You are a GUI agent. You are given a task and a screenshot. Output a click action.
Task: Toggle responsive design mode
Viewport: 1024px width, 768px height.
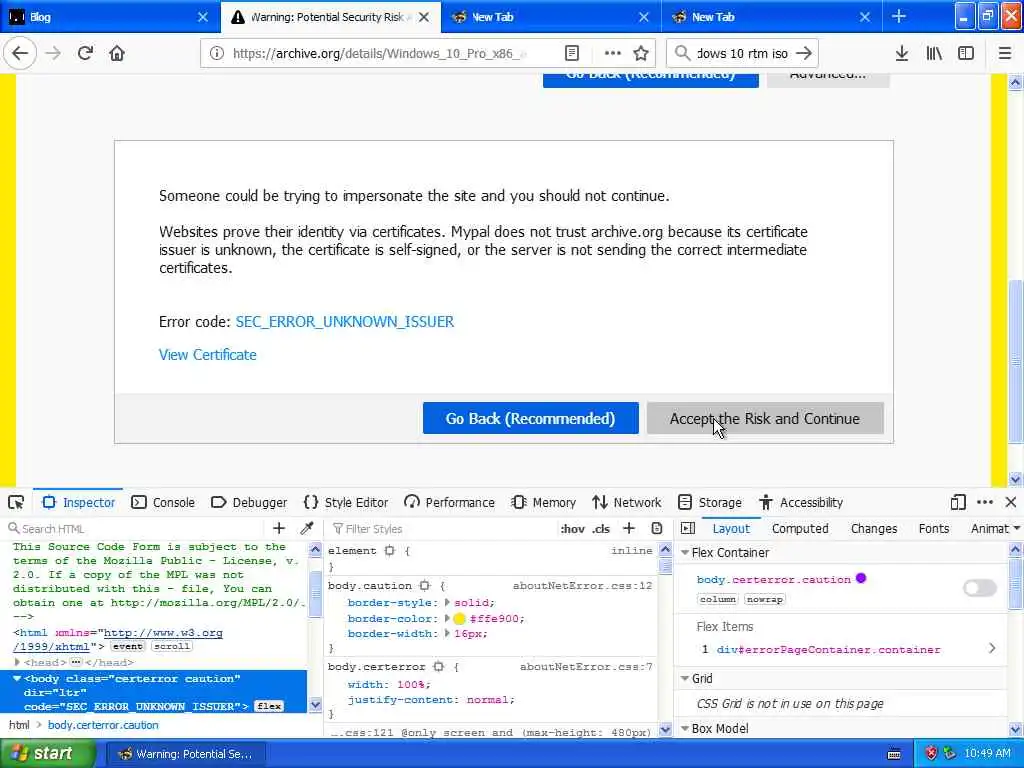click(x=958, y=502)
